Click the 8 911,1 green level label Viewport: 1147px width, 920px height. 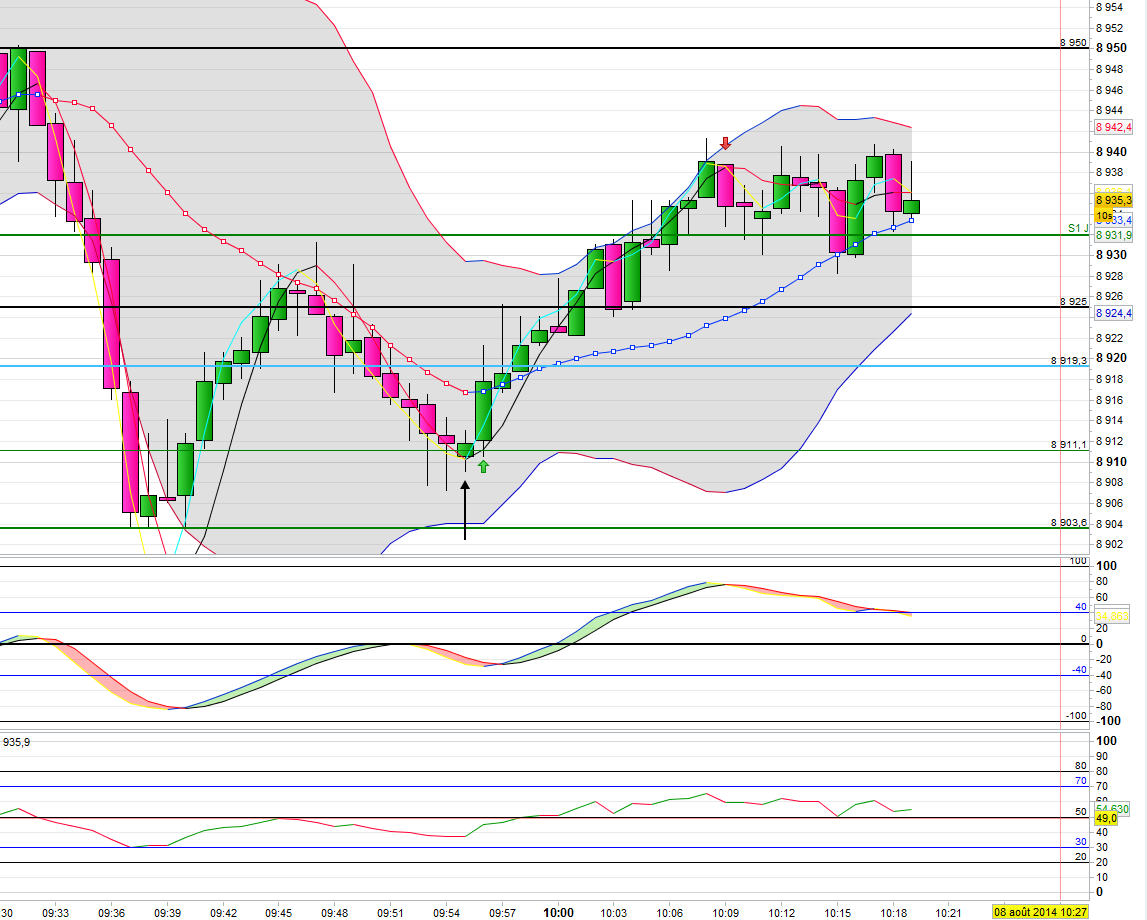[x=1069, y=445]
